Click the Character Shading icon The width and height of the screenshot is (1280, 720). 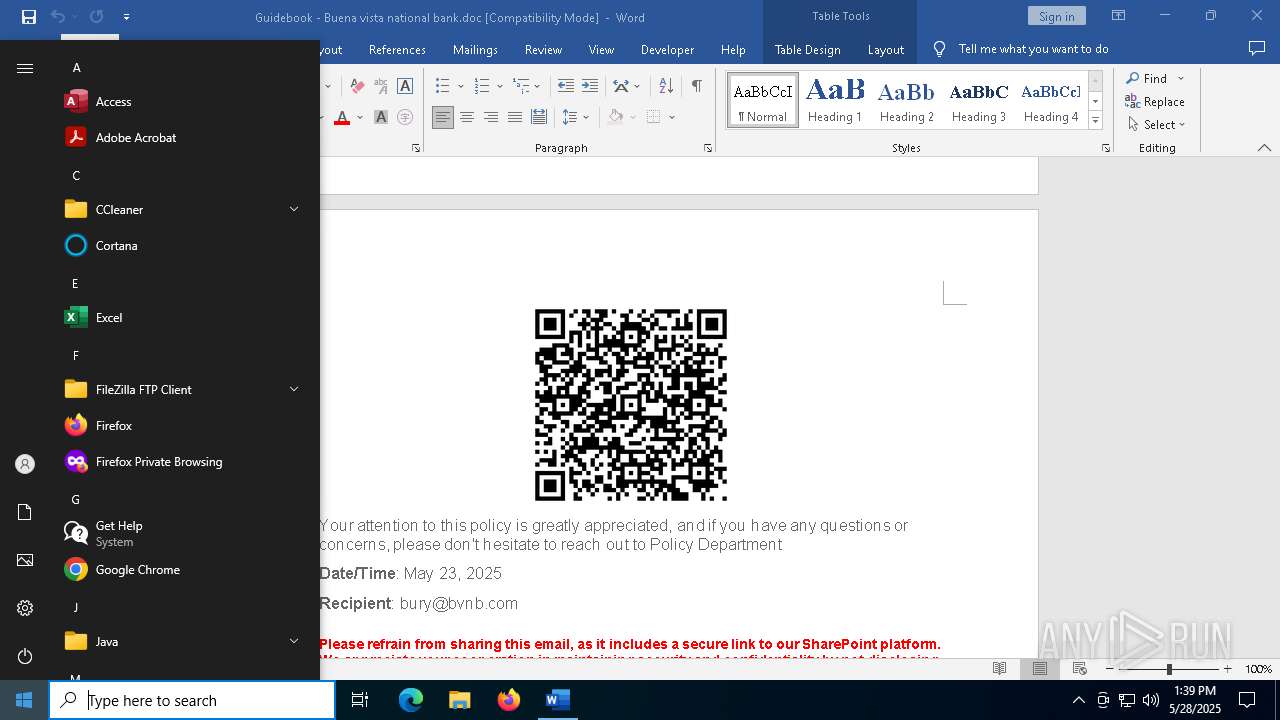click(381, 117)
